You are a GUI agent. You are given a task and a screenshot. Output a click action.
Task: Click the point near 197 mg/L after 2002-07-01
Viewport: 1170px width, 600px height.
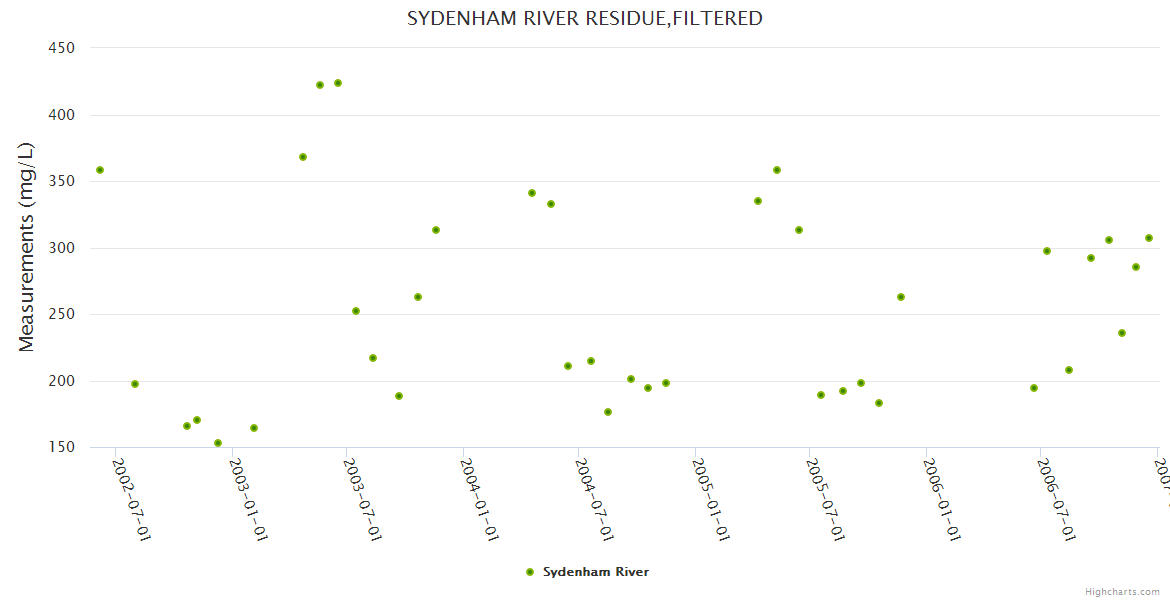[x=135, y=384]
